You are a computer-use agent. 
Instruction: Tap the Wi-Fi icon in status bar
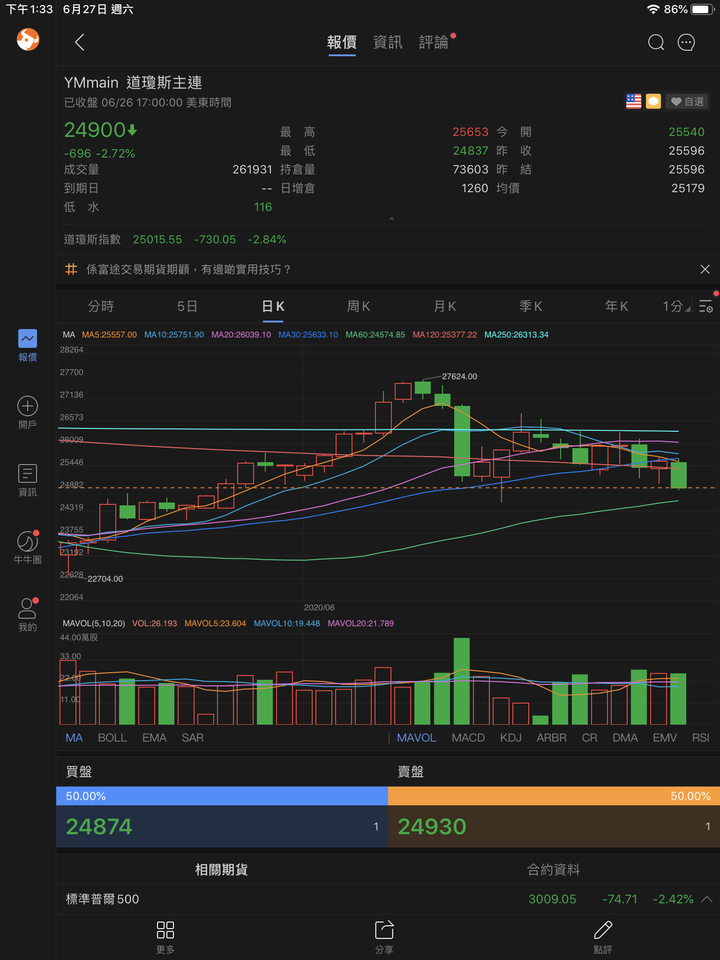click(653, 9)
